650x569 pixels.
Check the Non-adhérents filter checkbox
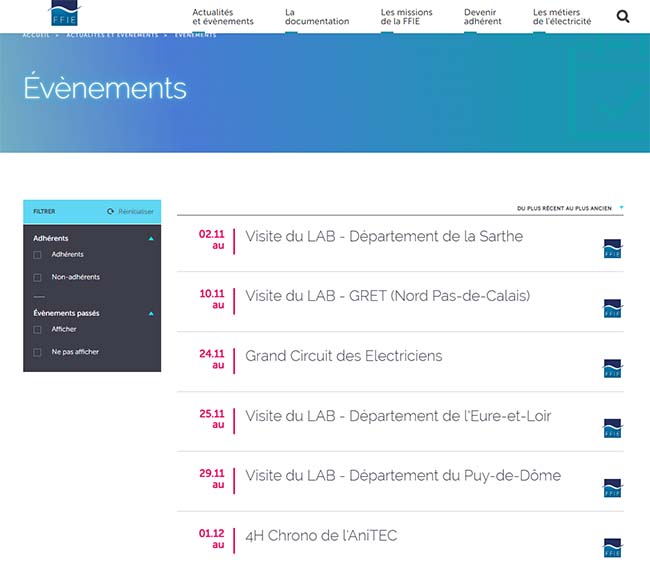38,278
